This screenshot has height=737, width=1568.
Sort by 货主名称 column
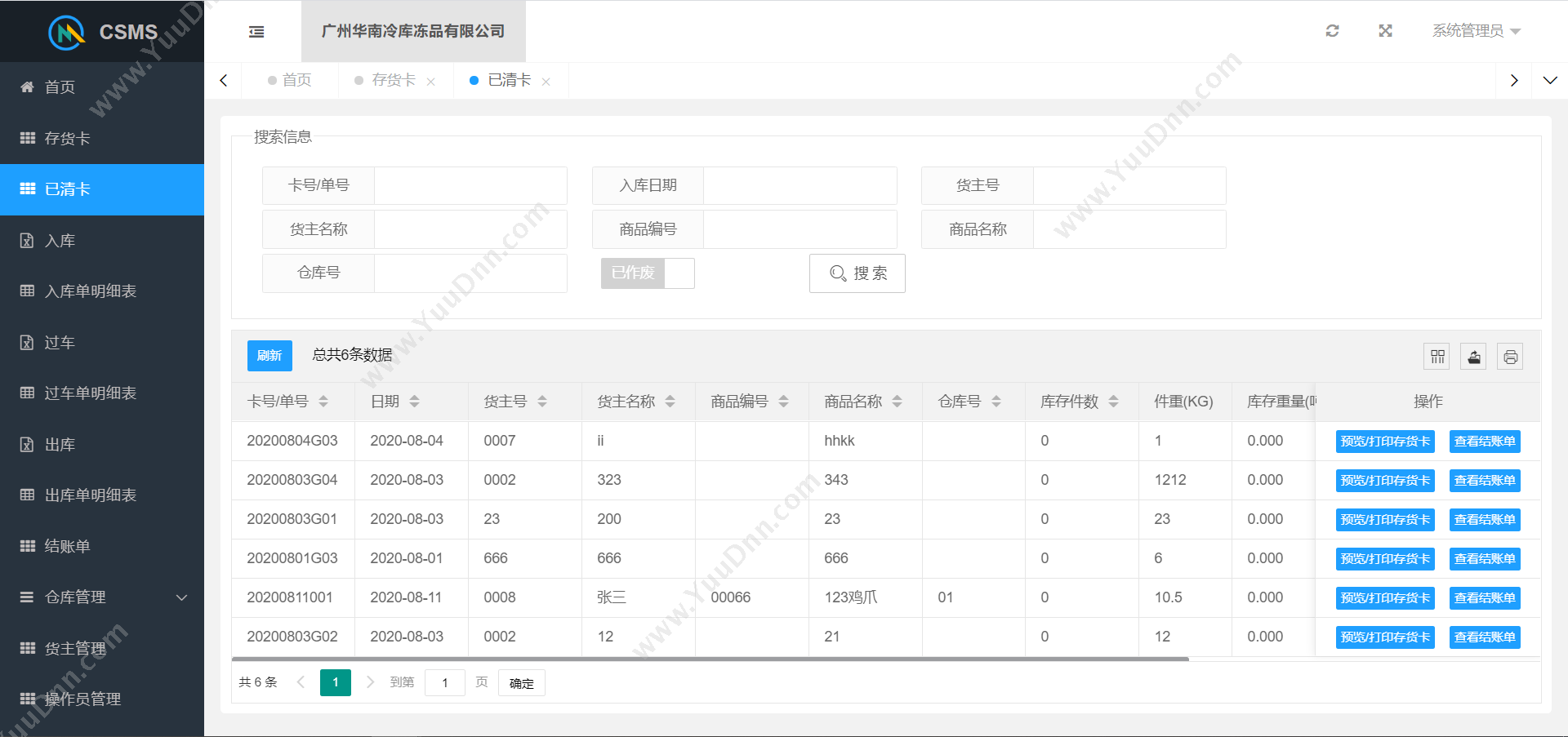pos(670,402)
